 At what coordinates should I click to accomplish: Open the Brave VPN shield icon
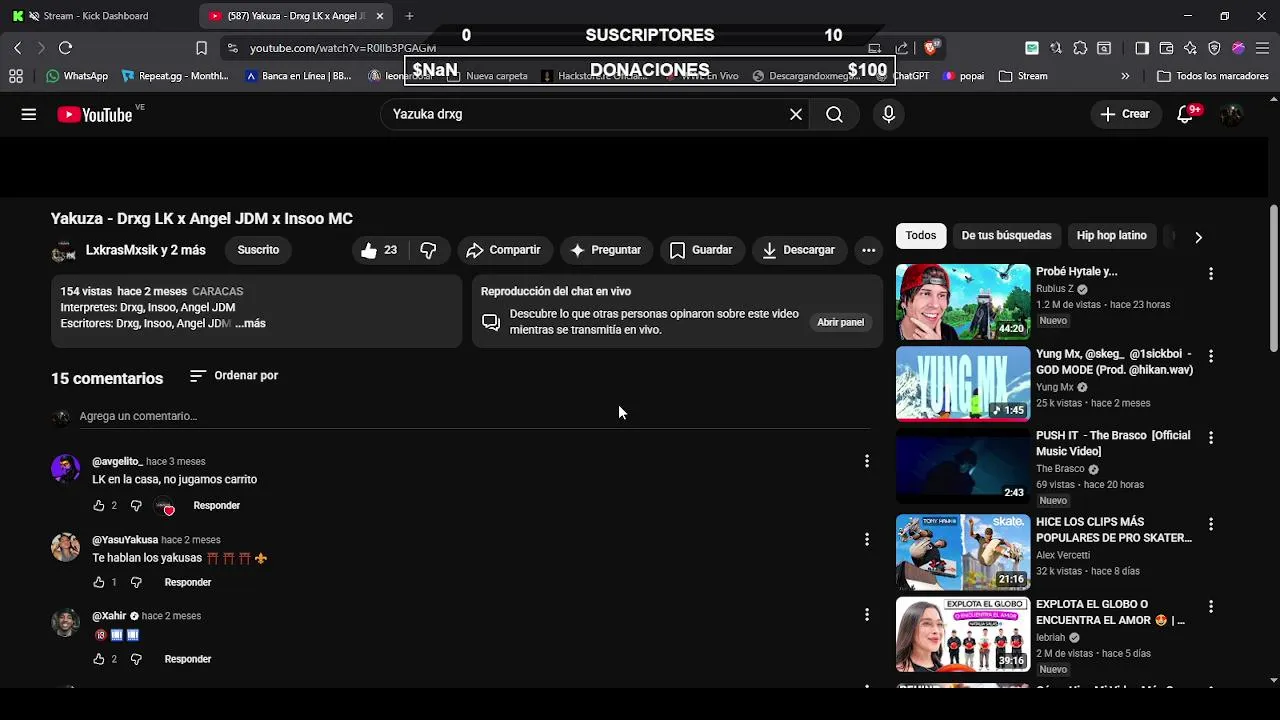tap(1214, 48)
